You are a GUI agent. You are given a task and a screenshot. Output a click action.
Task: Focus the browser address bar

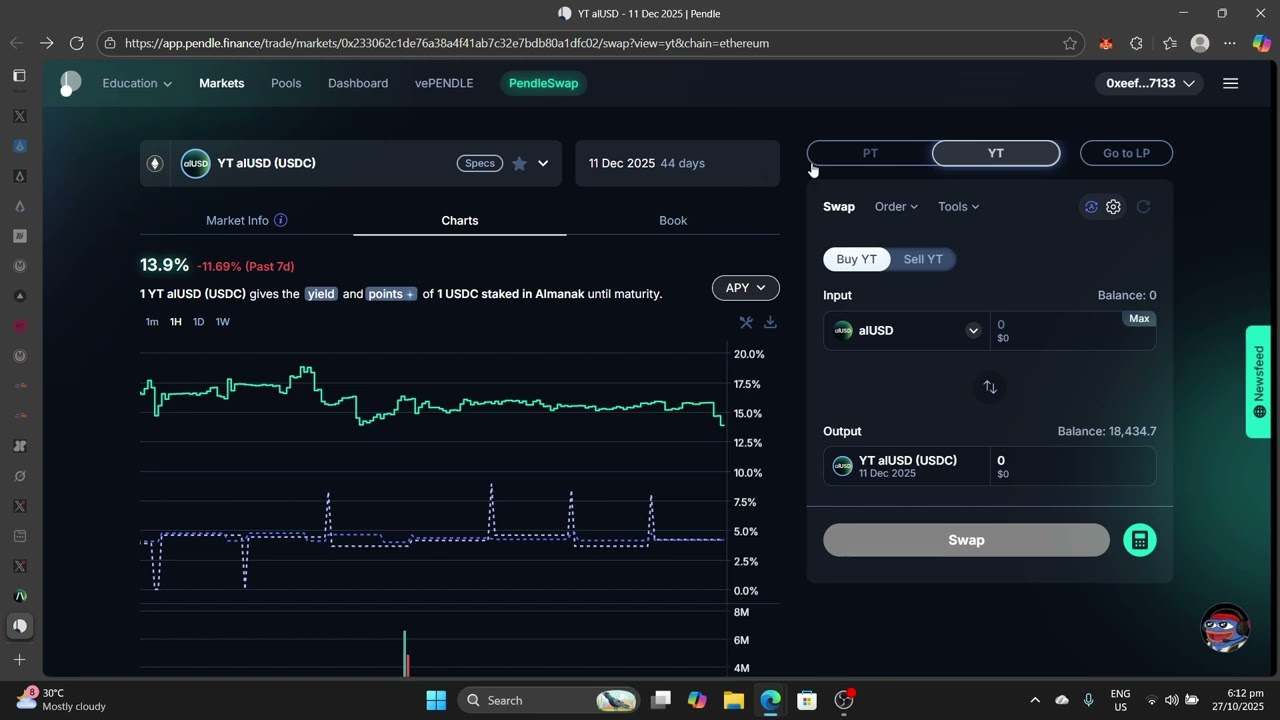pos(590,43)
